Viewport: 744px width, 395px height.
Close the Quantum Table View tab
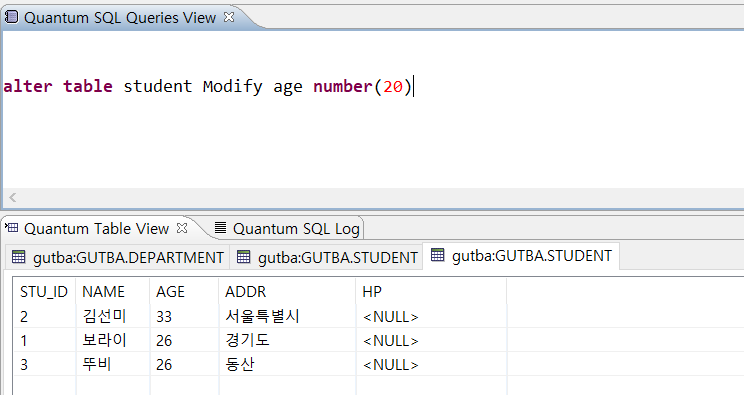182,228
